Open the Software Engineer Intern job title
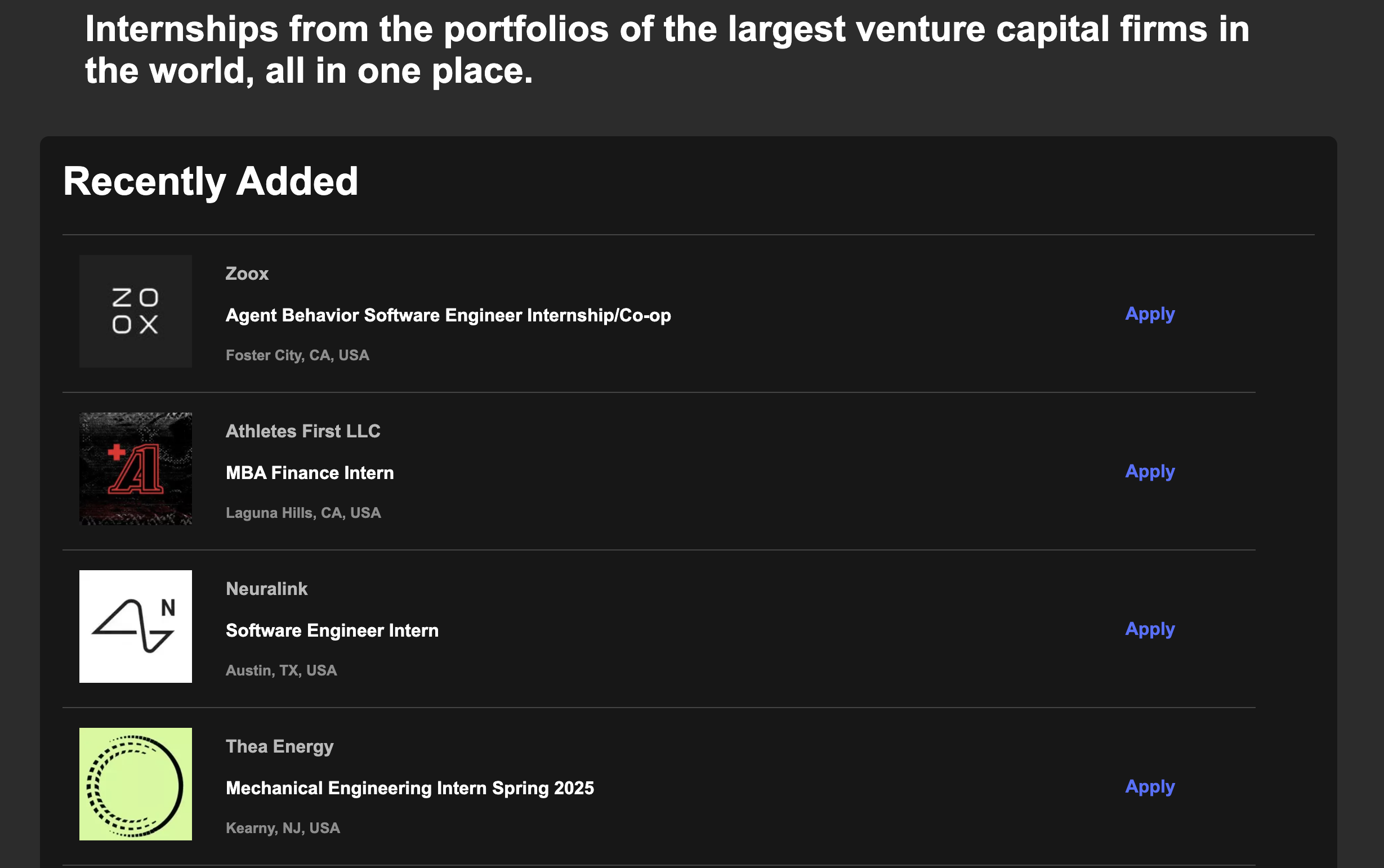Screen dimensions: 1384x868 (332, 630)
